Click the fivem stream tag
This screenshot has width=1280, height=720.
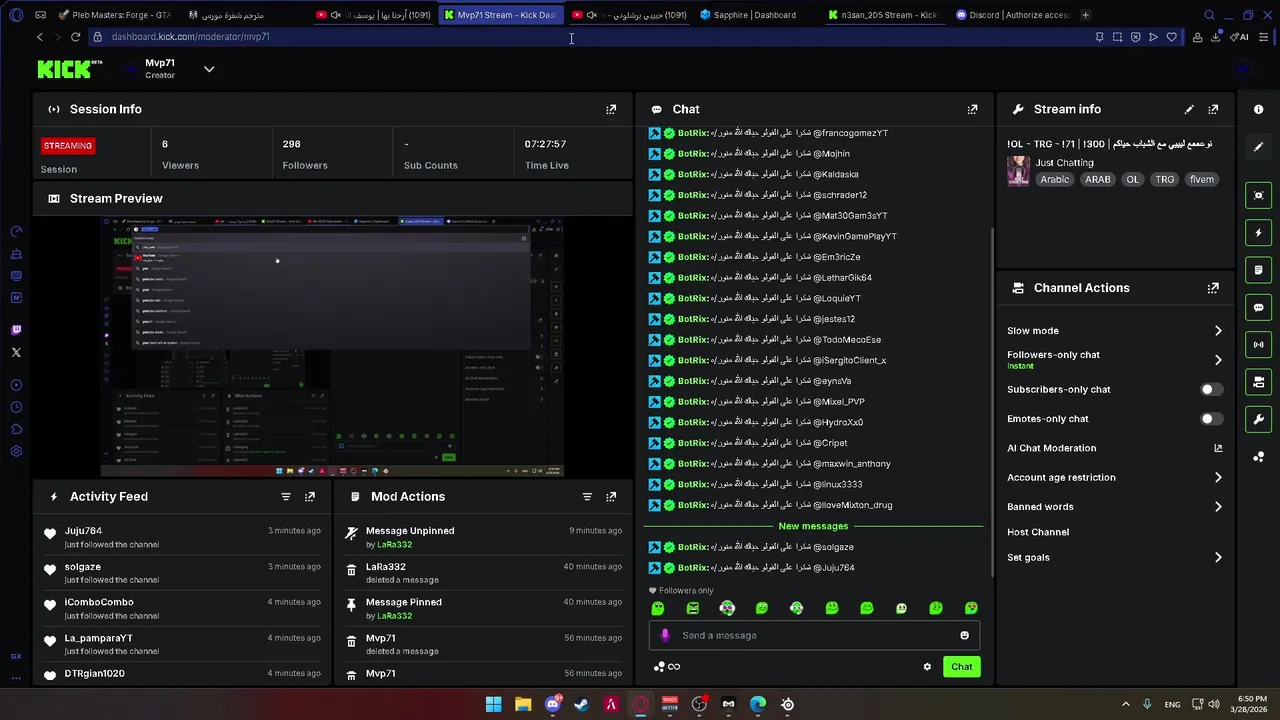click(1201, 180)
